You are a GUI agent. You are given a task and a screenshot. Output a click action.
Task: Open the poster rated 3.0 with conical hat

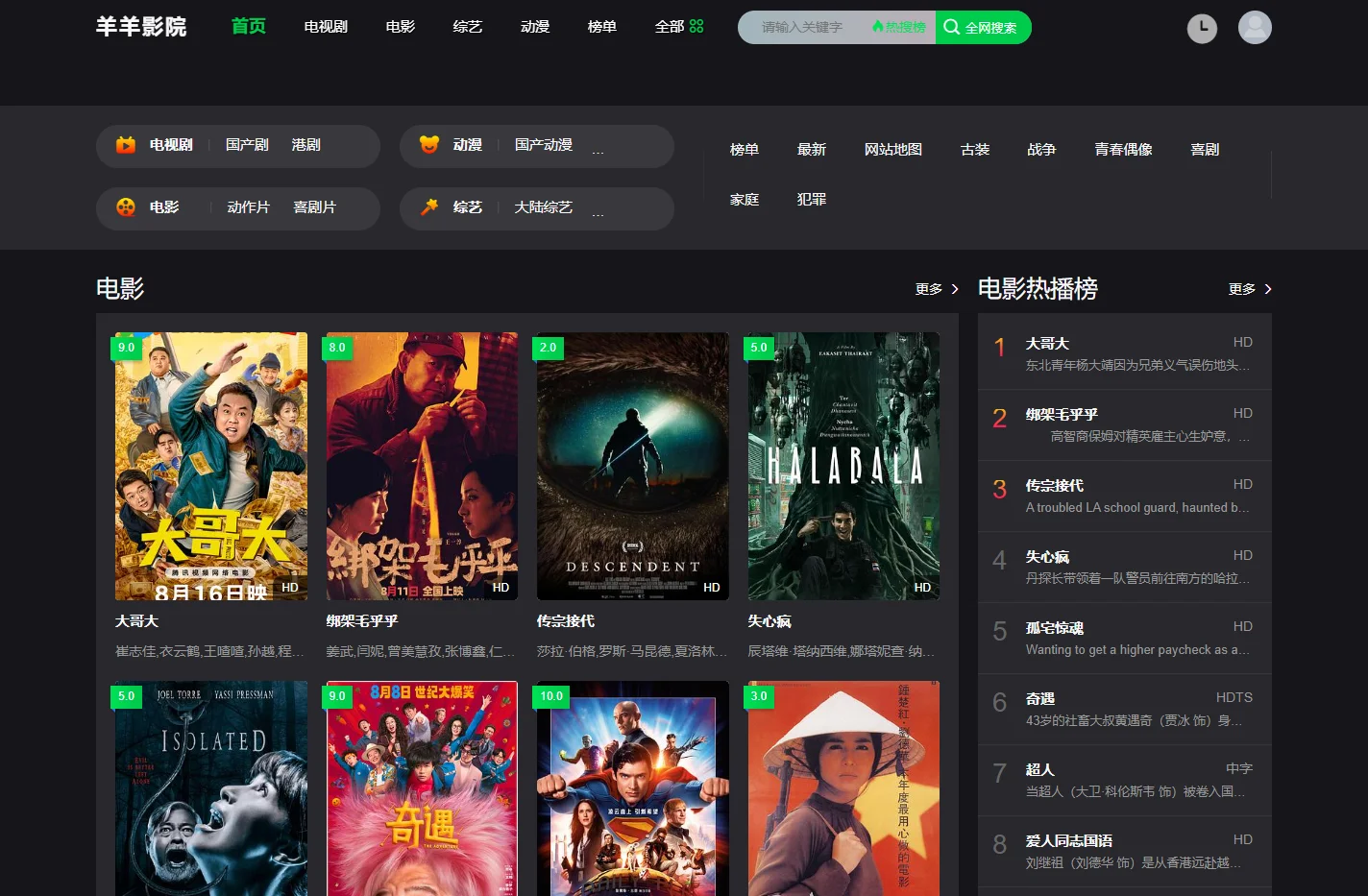[x=843, y=788]
